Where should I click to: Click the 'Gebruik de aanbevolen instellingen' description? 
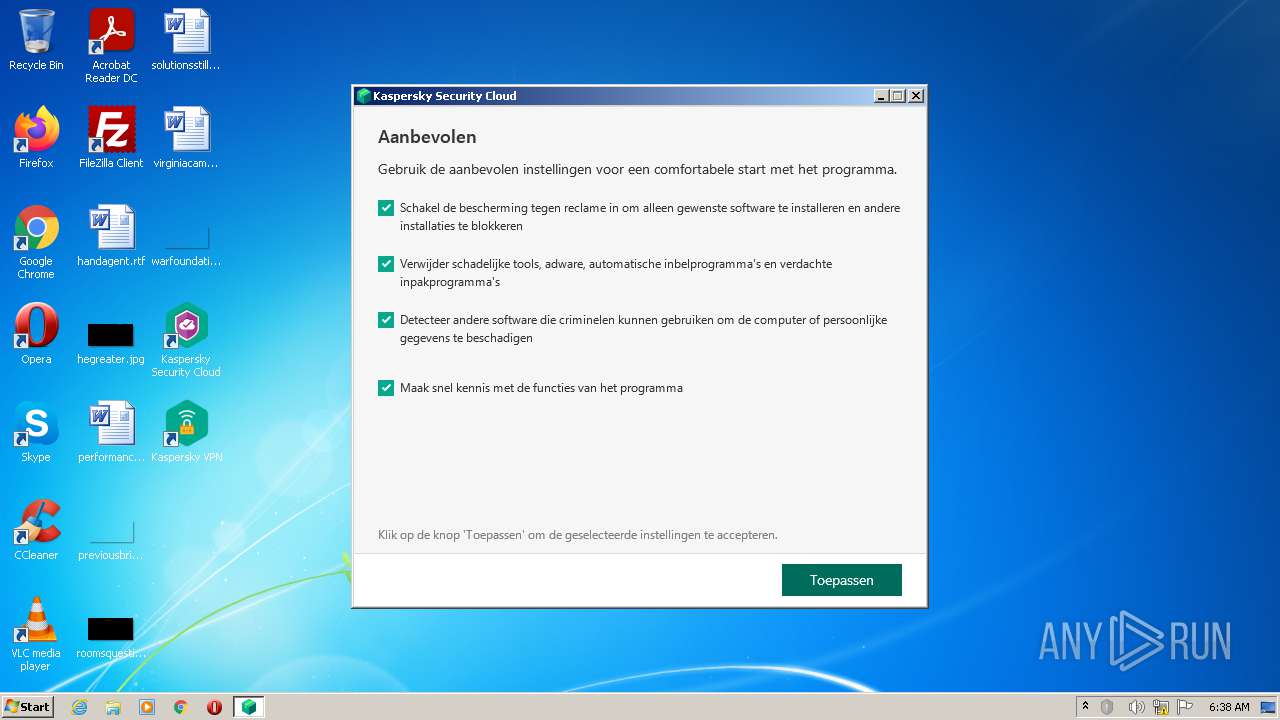click(637, 170)
